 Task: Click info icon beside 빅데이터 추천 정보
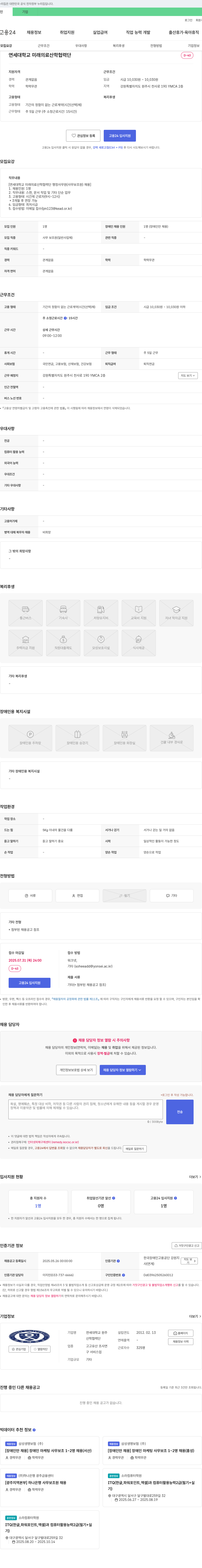tap(34, 1430)
